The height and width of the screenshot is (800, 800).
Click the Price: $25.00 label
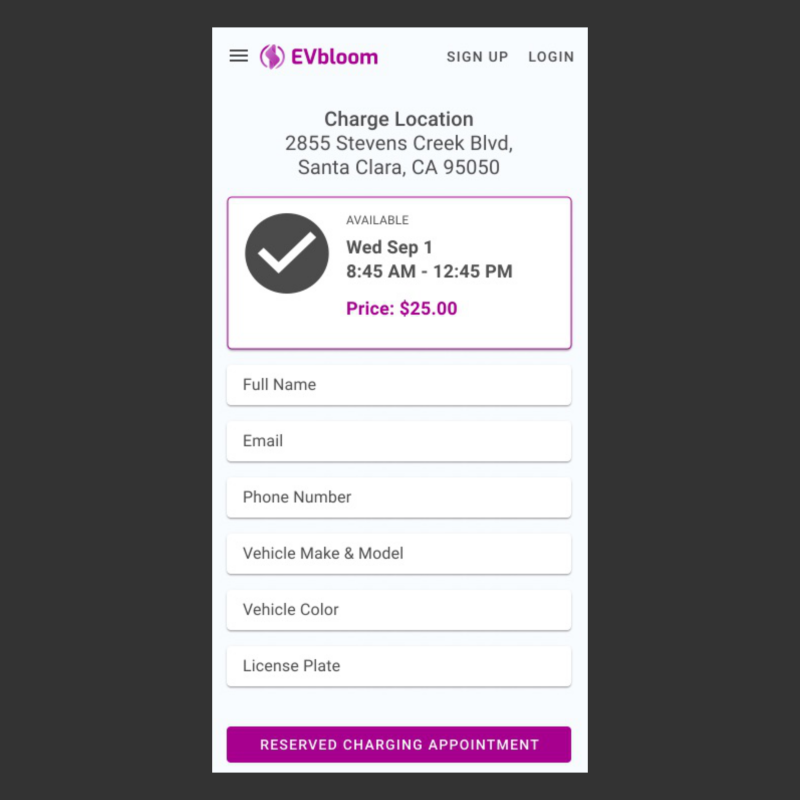[x=402, y=308]
